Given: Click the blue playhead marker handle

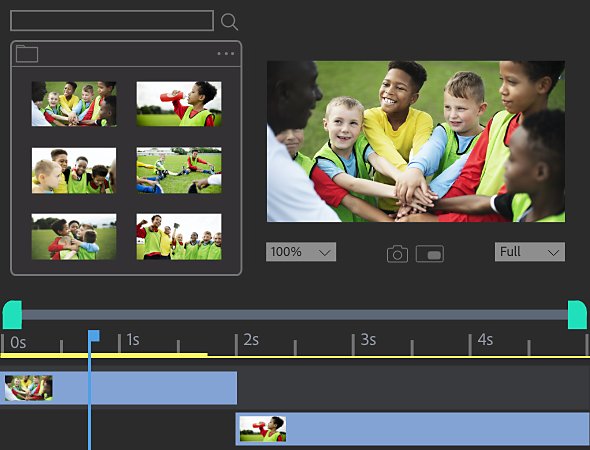Looking at the screenshot, I should click(x=94, y=336).
